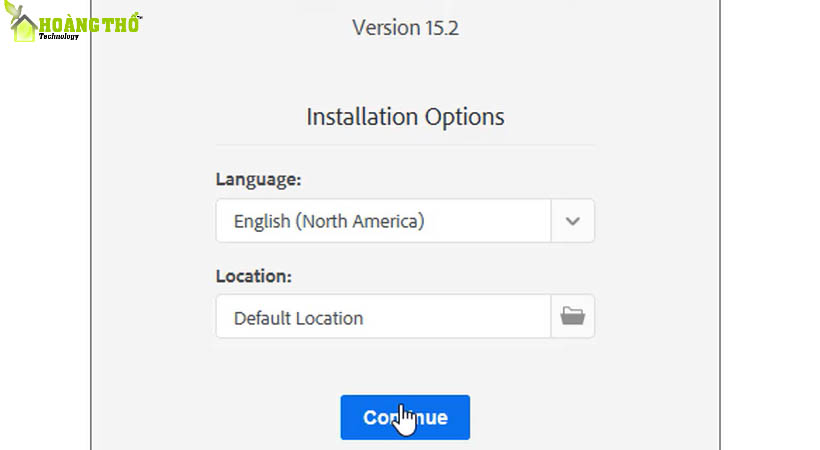Click the installer dialog's right border edge
Image resolution: width=820 pixels, height=450 pixels.
[x=719, y=250]
